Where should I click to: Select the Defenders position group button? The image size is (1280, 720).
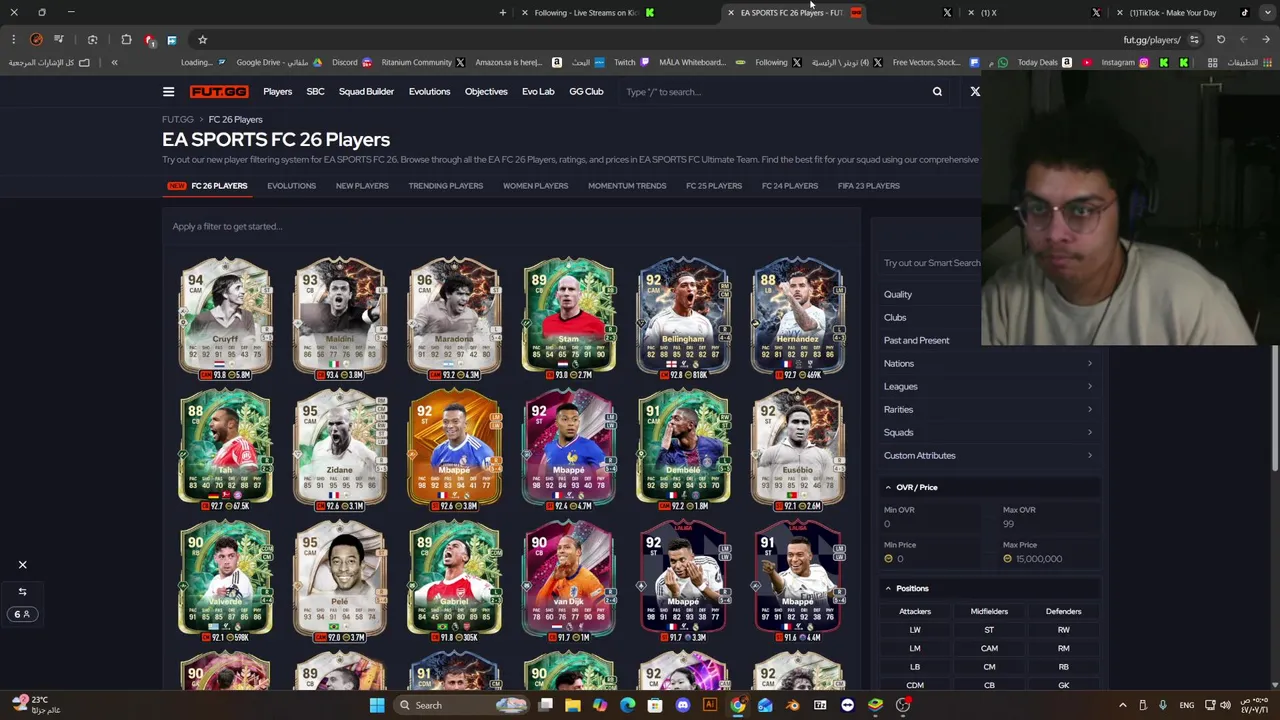coord(1063,611)
